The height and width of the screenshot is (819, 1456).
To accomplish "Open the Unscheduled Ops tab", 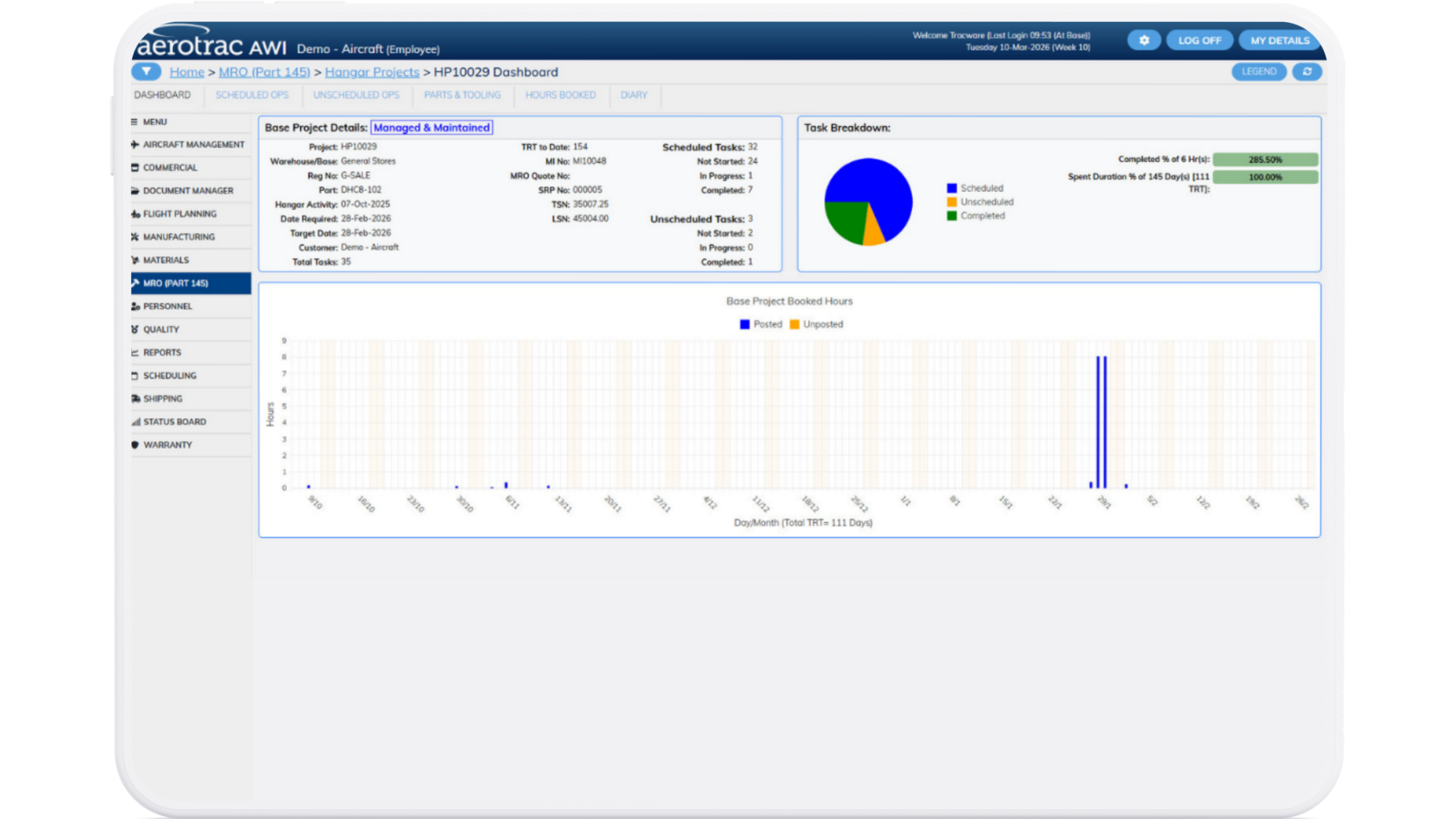I will [356, 95].
